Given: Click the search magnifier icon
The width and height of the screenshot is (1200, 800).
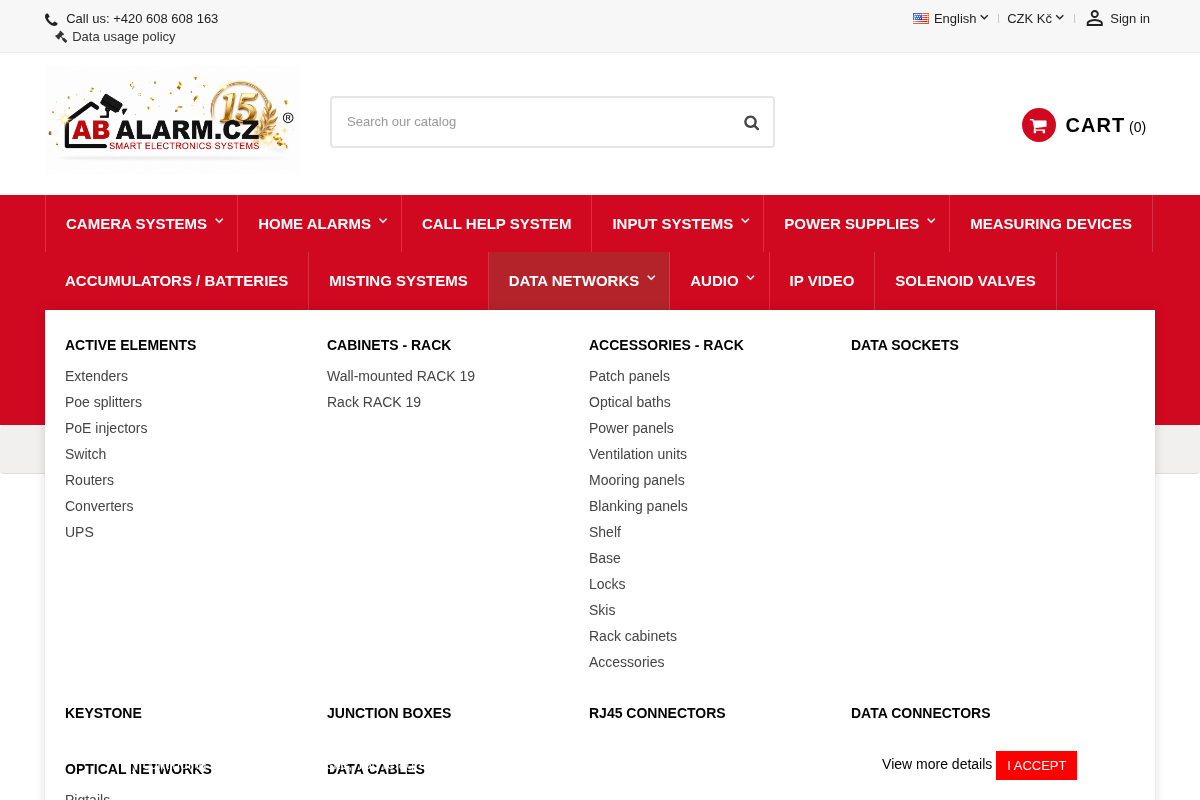Looking at the screenshot, I should [x=751, y=122].
